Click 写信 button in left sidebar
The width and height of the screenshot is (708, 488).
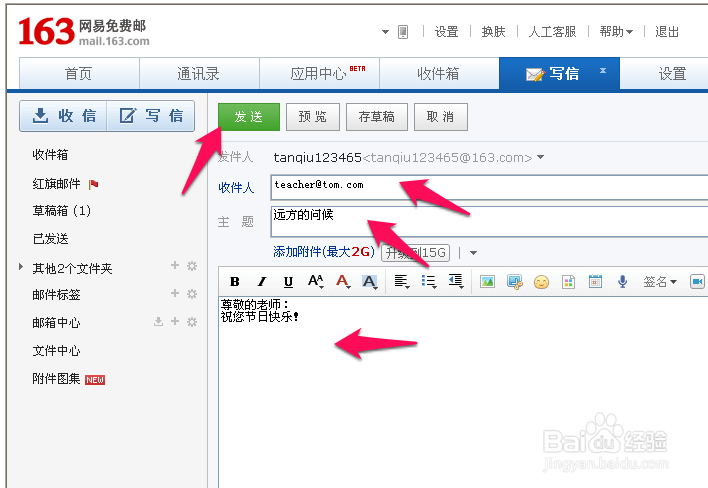click(151, 116)
